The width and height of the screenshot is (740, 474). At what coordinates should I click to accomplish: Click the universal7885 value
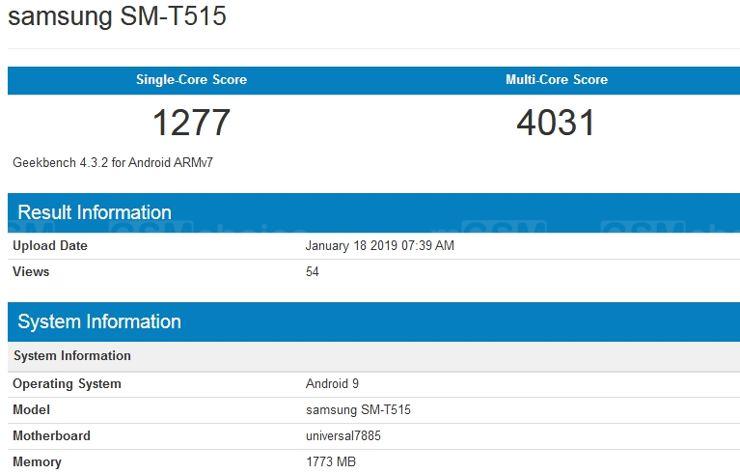pos(343,435)
